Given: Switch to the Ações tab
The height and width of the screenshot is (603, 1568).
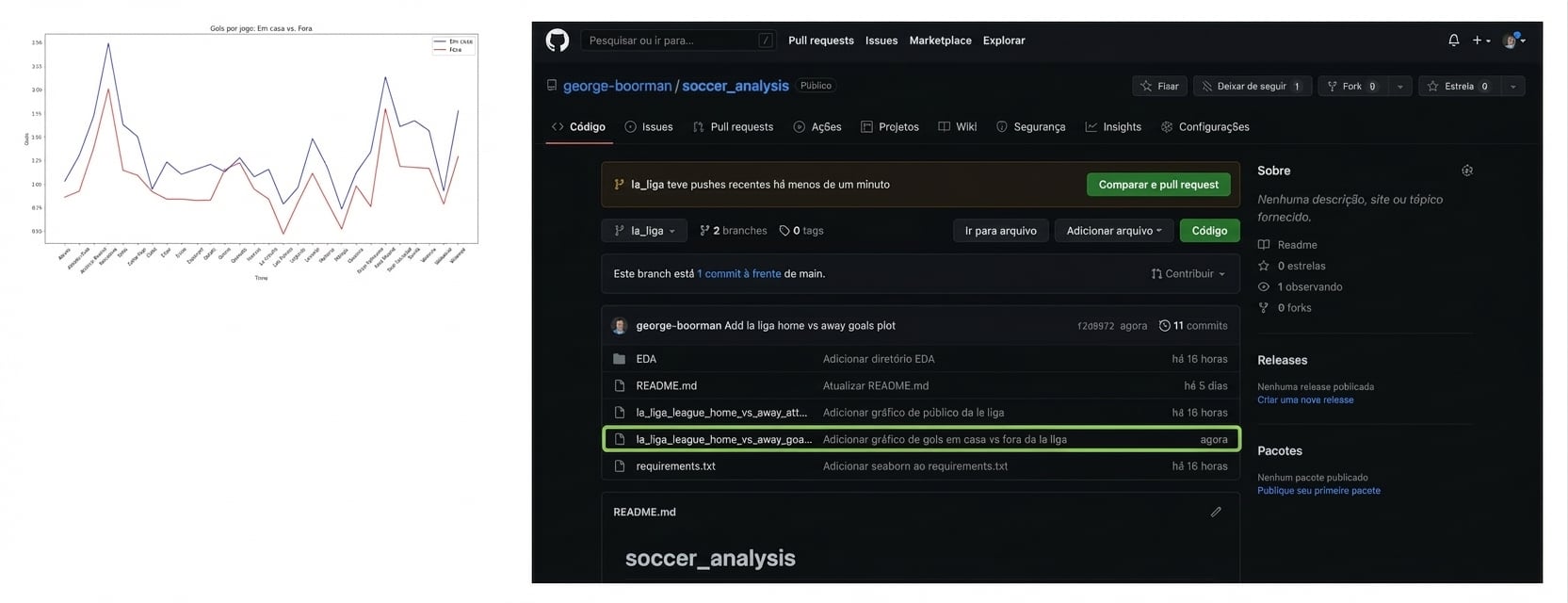Looking at the screenshot, I should (817, 126).
